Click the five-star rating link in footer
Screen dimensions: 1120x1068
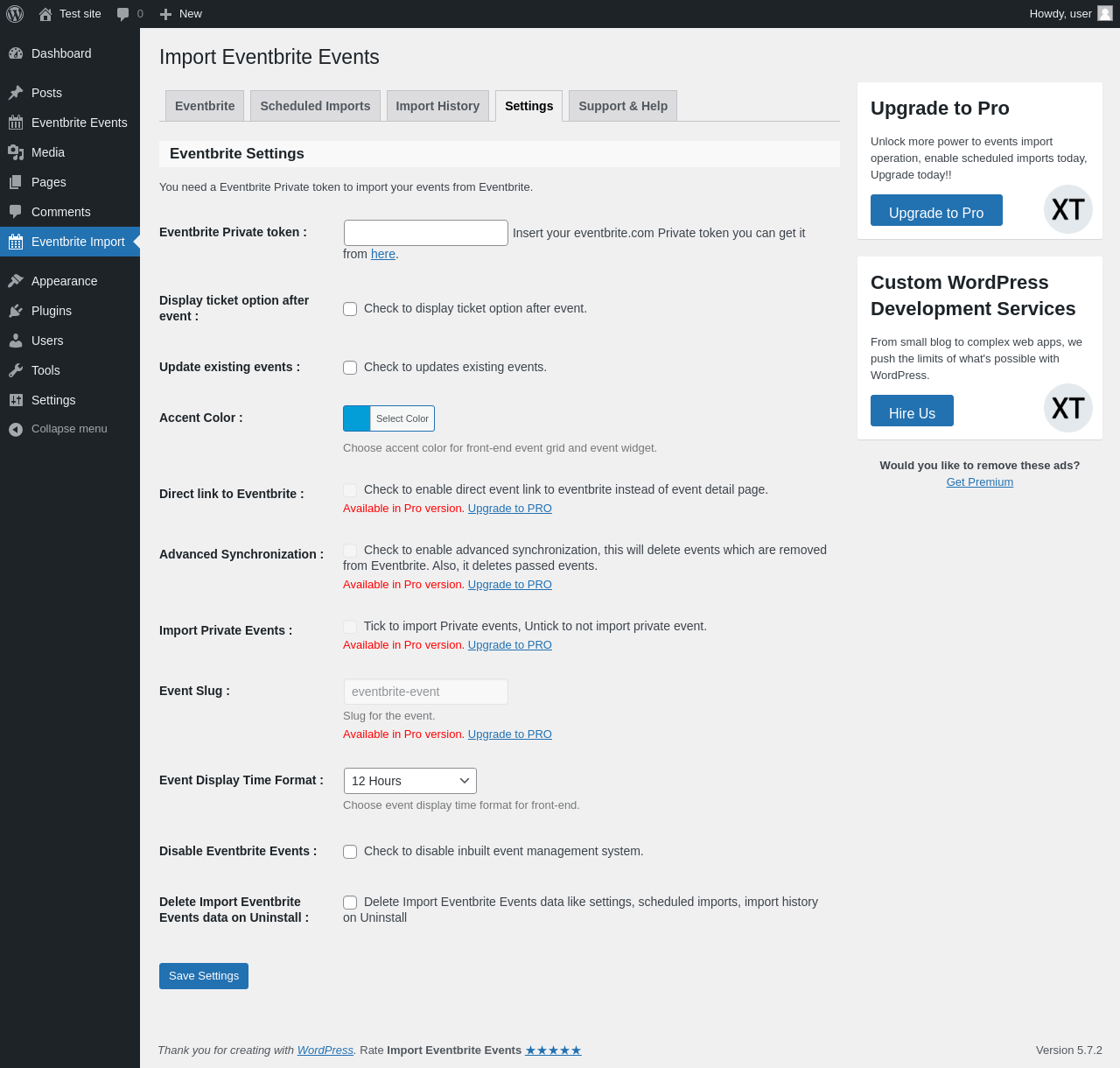pyautogui.click(x=553, y=1050)
